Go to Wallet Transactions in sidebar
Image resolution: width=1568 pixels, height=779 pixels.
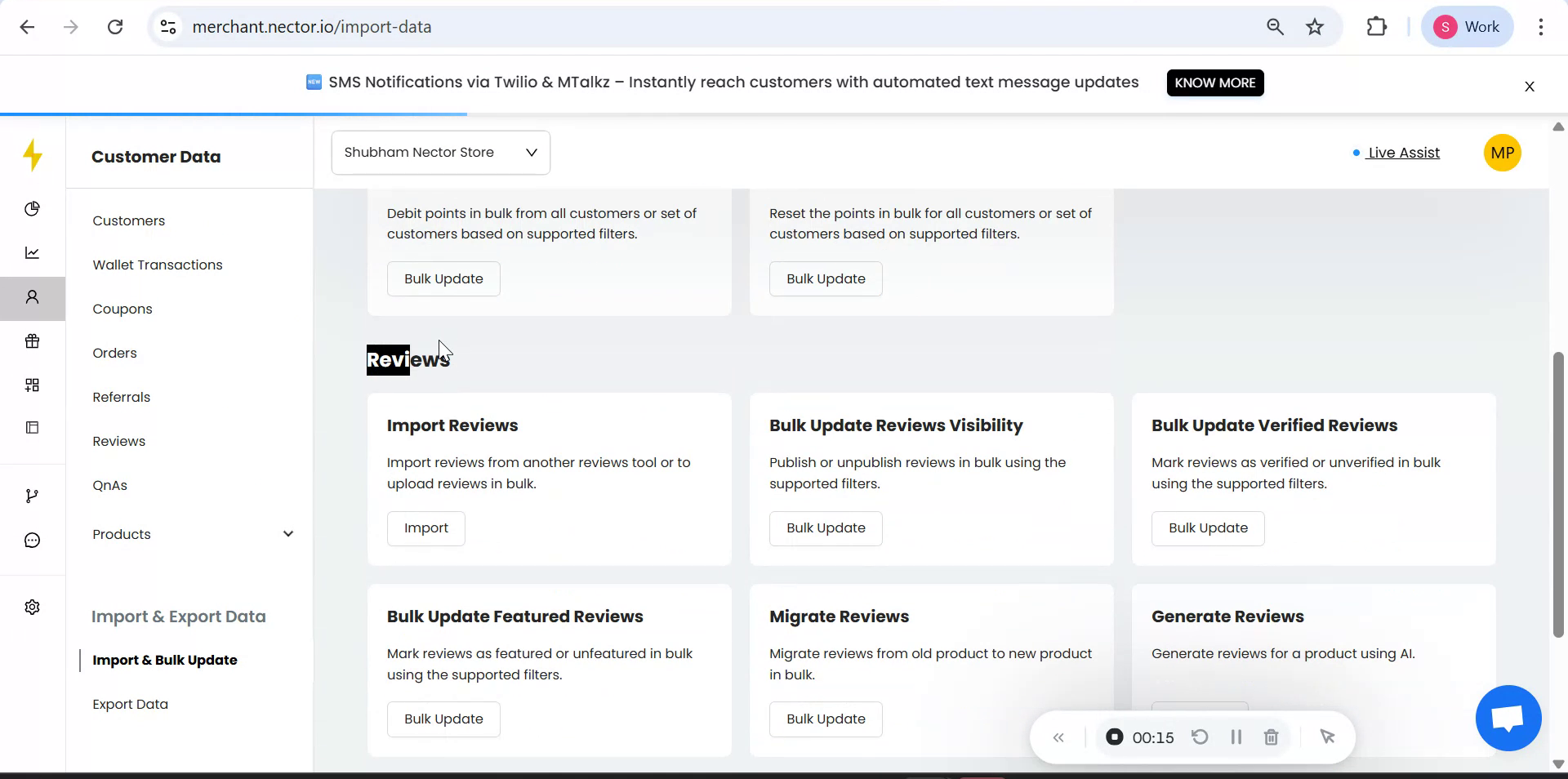pos(158,265)
